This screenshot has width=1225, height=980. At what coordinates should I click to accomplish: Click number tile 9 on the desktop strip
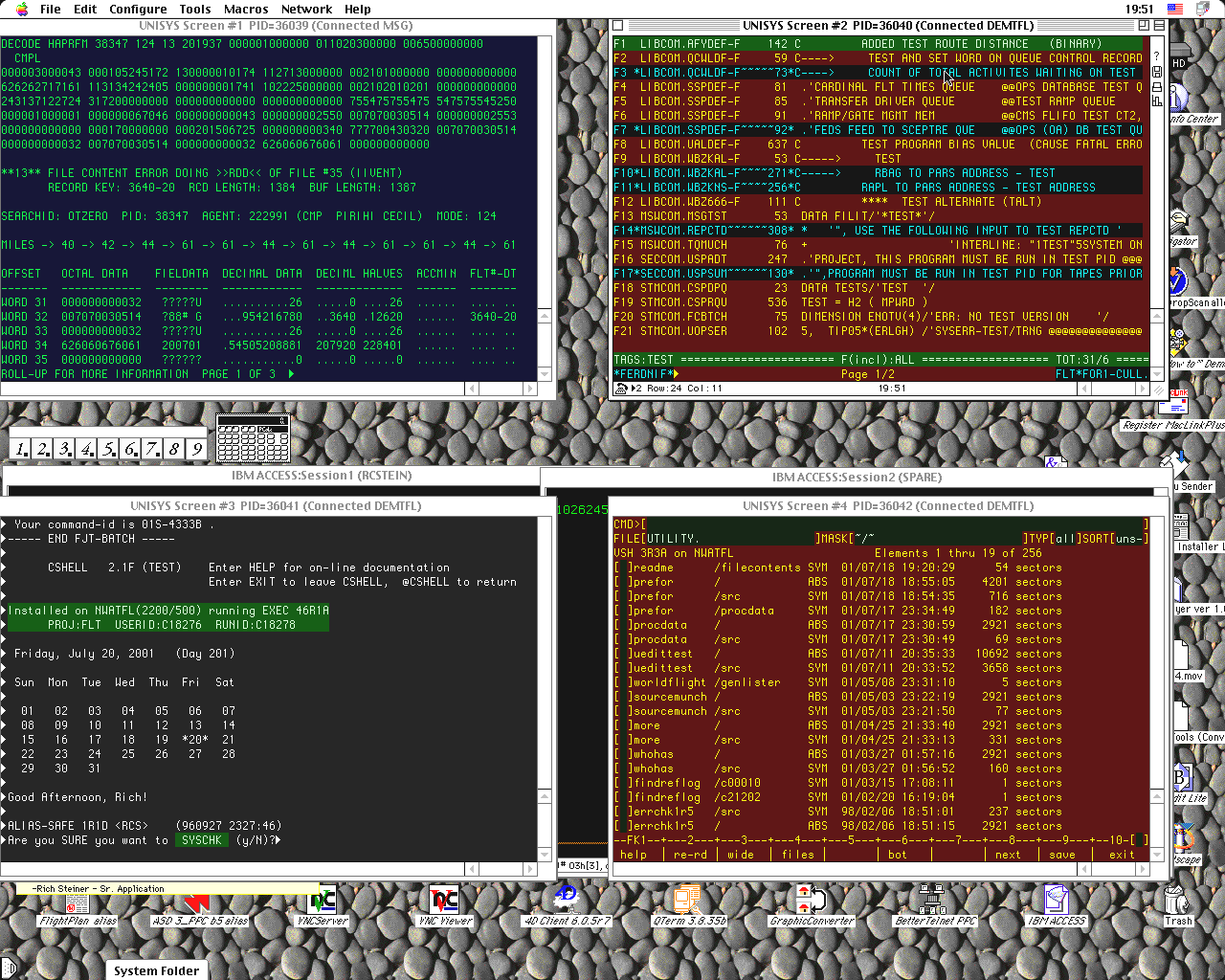click(x=196, y=448)
